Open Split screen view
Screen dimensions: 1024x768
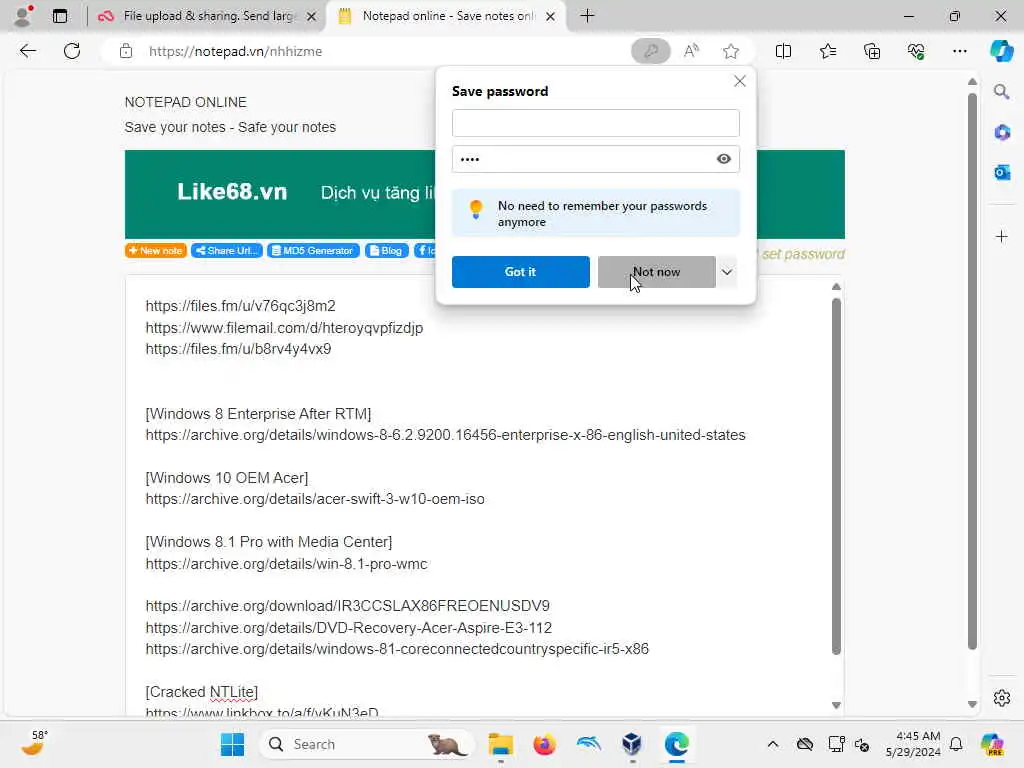click(x=783, y=51)
